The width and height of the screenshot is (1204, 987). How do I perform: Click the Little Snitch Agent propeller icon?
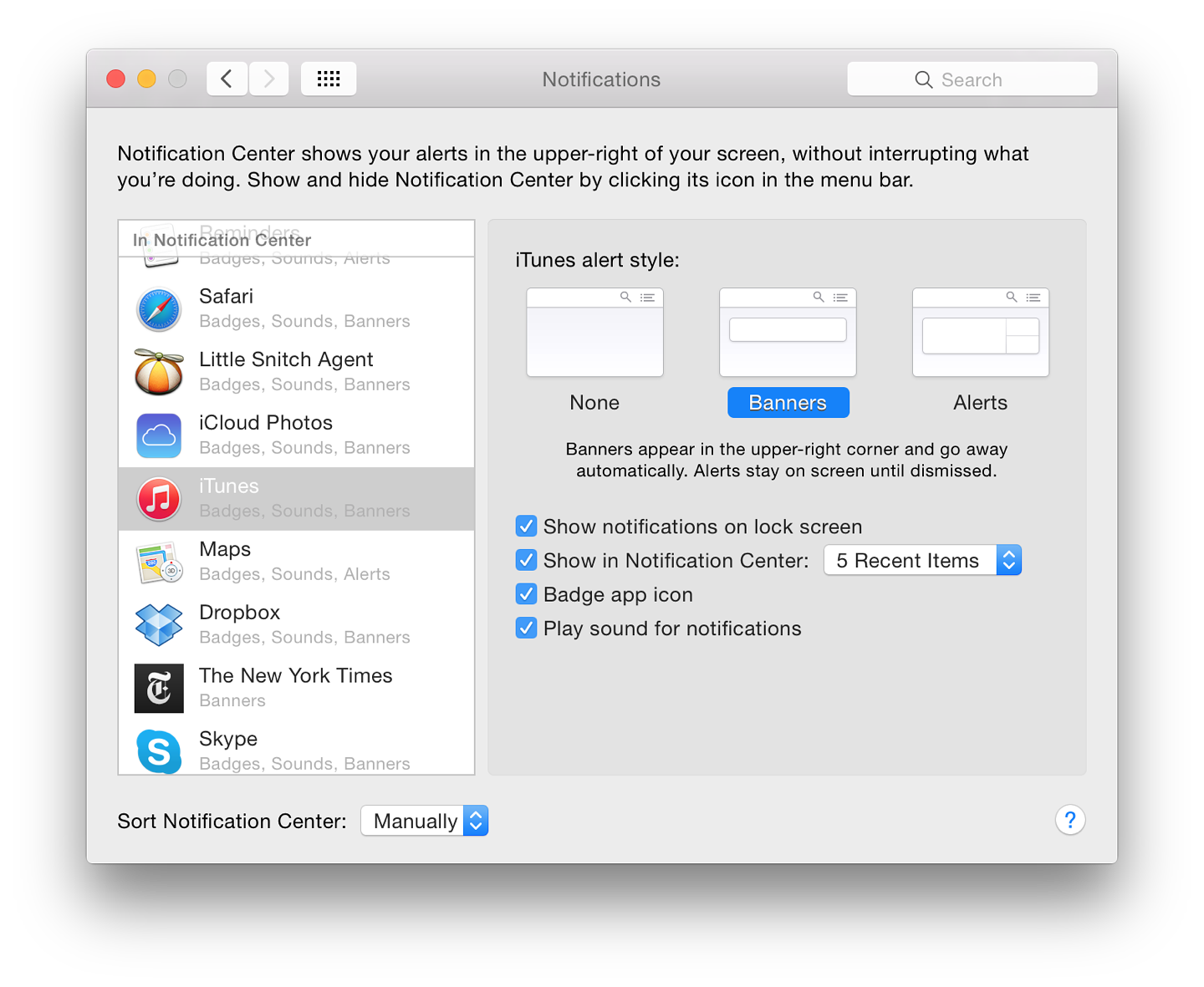pos(159,372)
